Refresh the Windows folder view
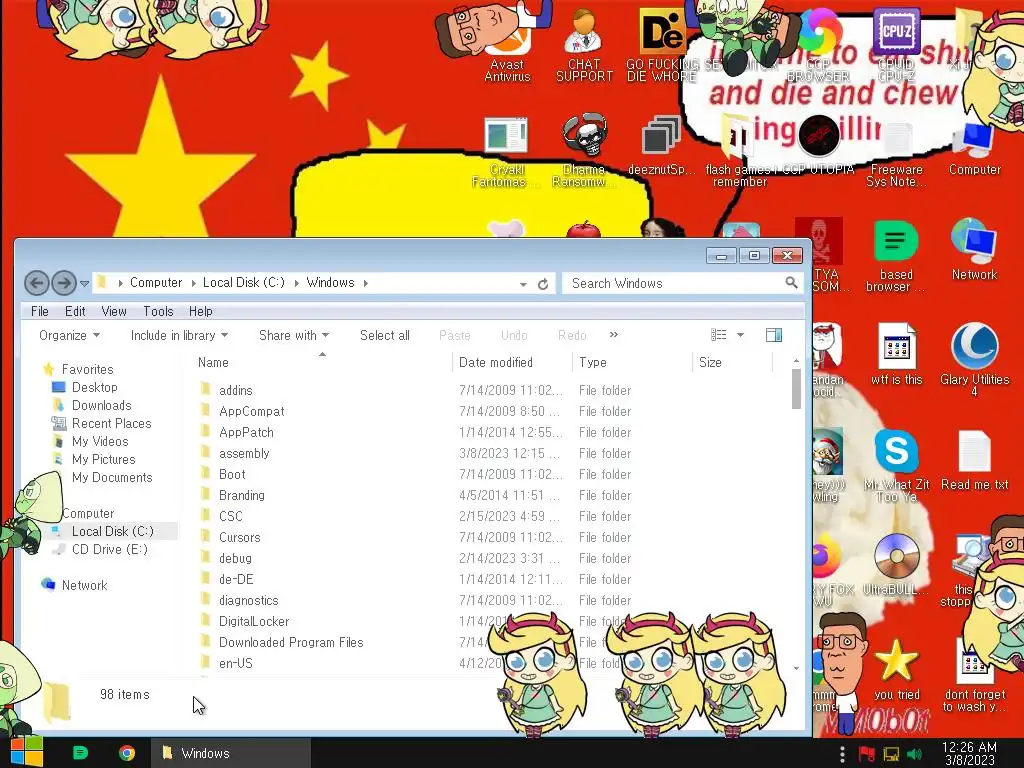 (x=543, y=284)
